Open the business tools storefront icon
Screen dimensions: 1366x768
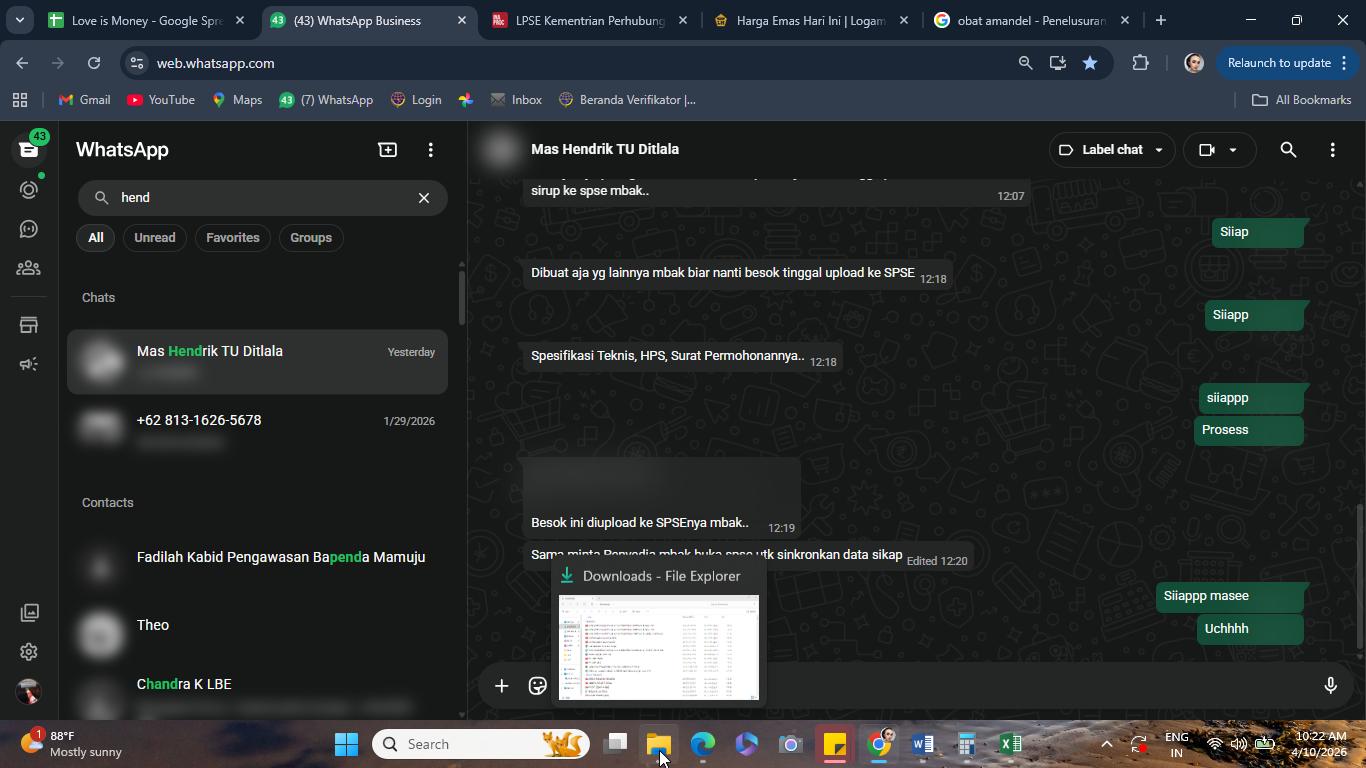[x=29, y=325]
